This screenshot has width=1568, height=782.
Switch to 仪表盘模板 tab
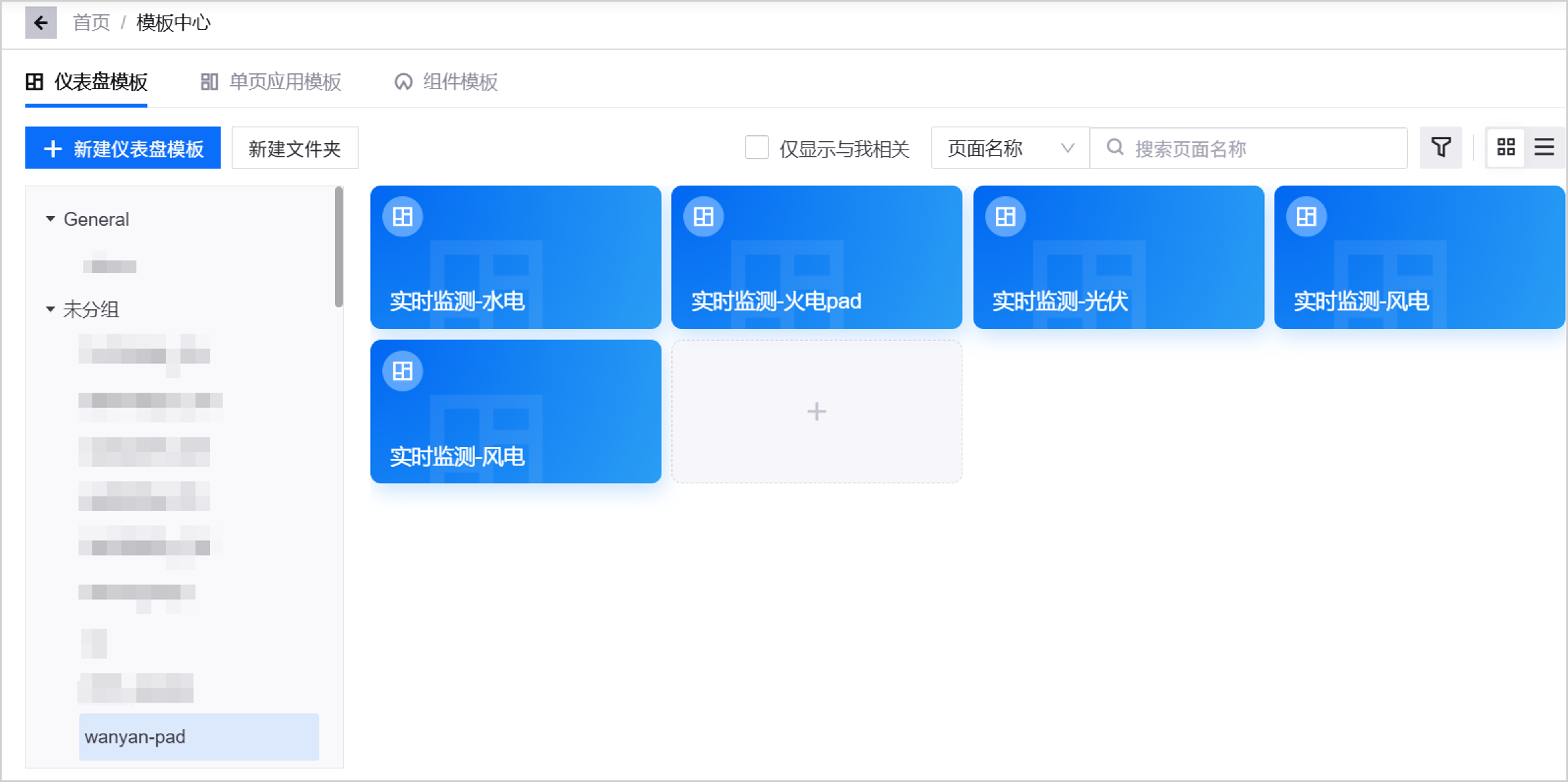tap(87, 81)
